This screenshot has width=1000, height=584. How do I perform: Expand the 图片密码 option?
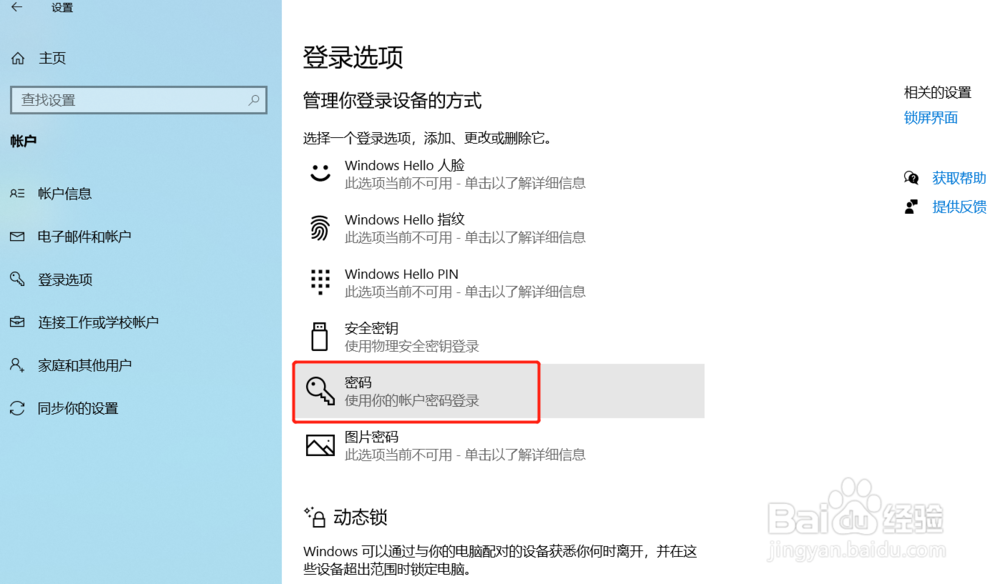point(499,445)
